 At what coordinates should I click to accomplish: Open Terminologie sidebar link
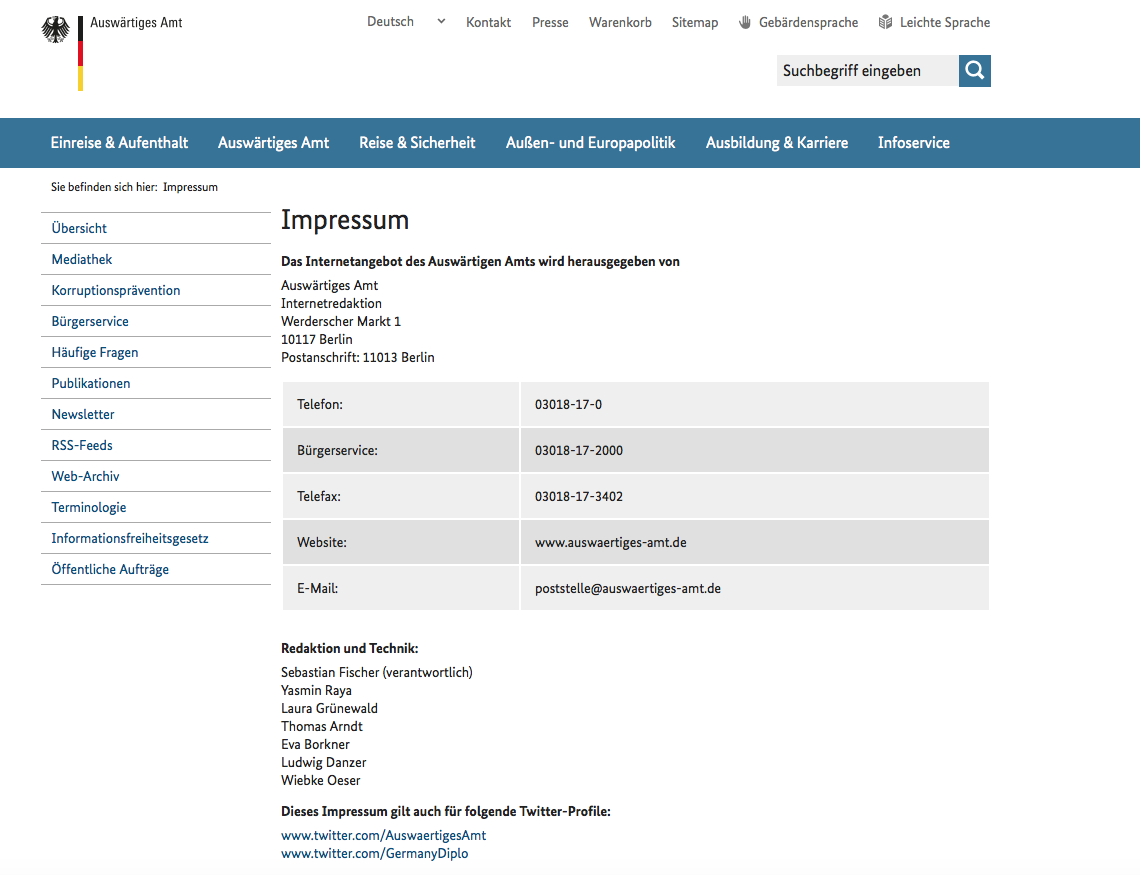(x=156, y=507)
